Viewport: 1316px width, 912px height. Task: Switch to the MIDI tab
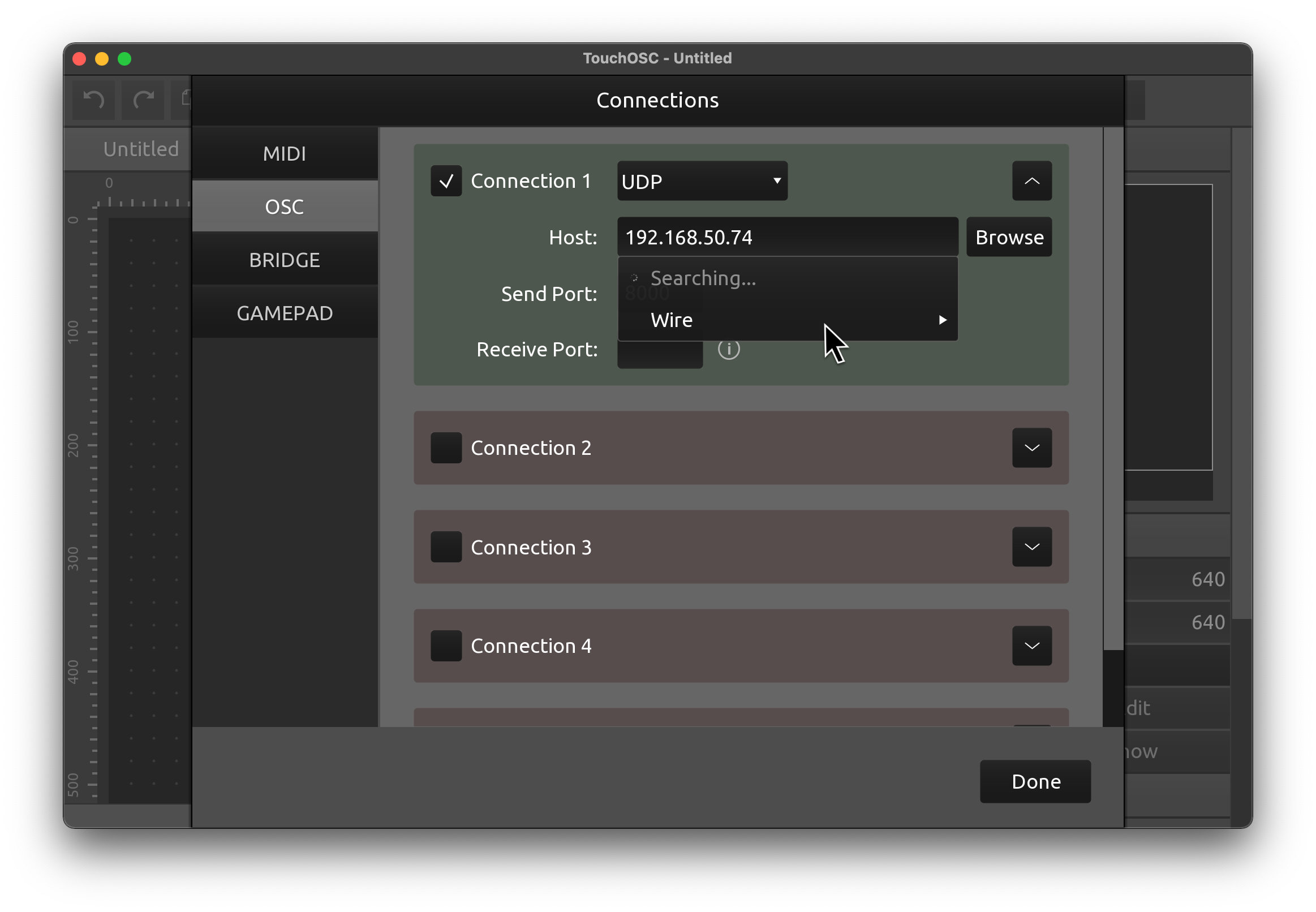pyautogui.click(x=285, y=154)
